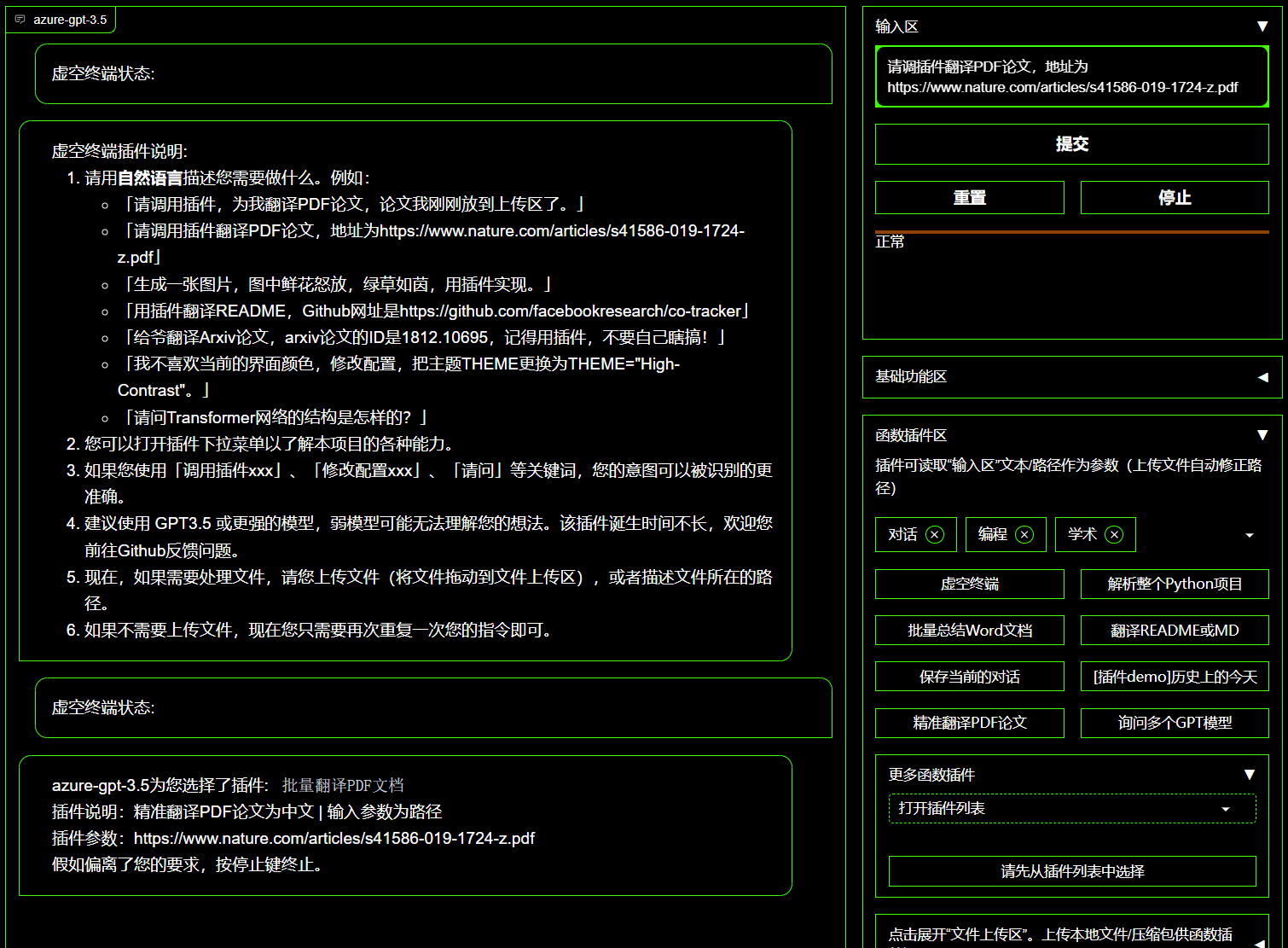Image resolution: width=1288 pixels, height=948 pixels.
Task: Run the 解析整个Python项目 plugin
Action: coord(1174,585)
